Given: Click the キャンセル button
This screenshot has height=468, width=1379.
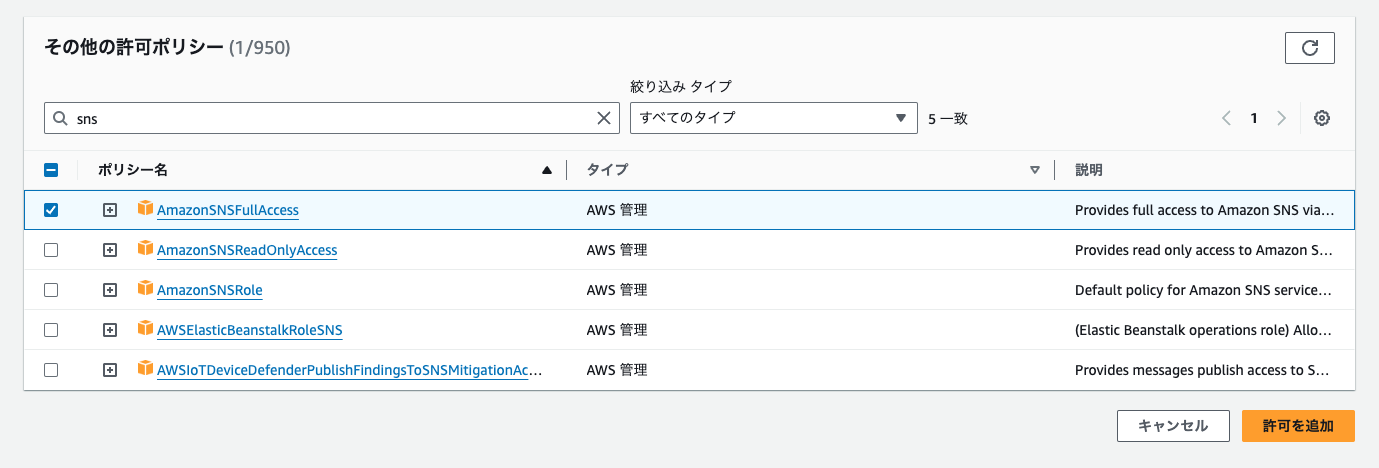Looking at the screenshot, I should (1173, 425).
